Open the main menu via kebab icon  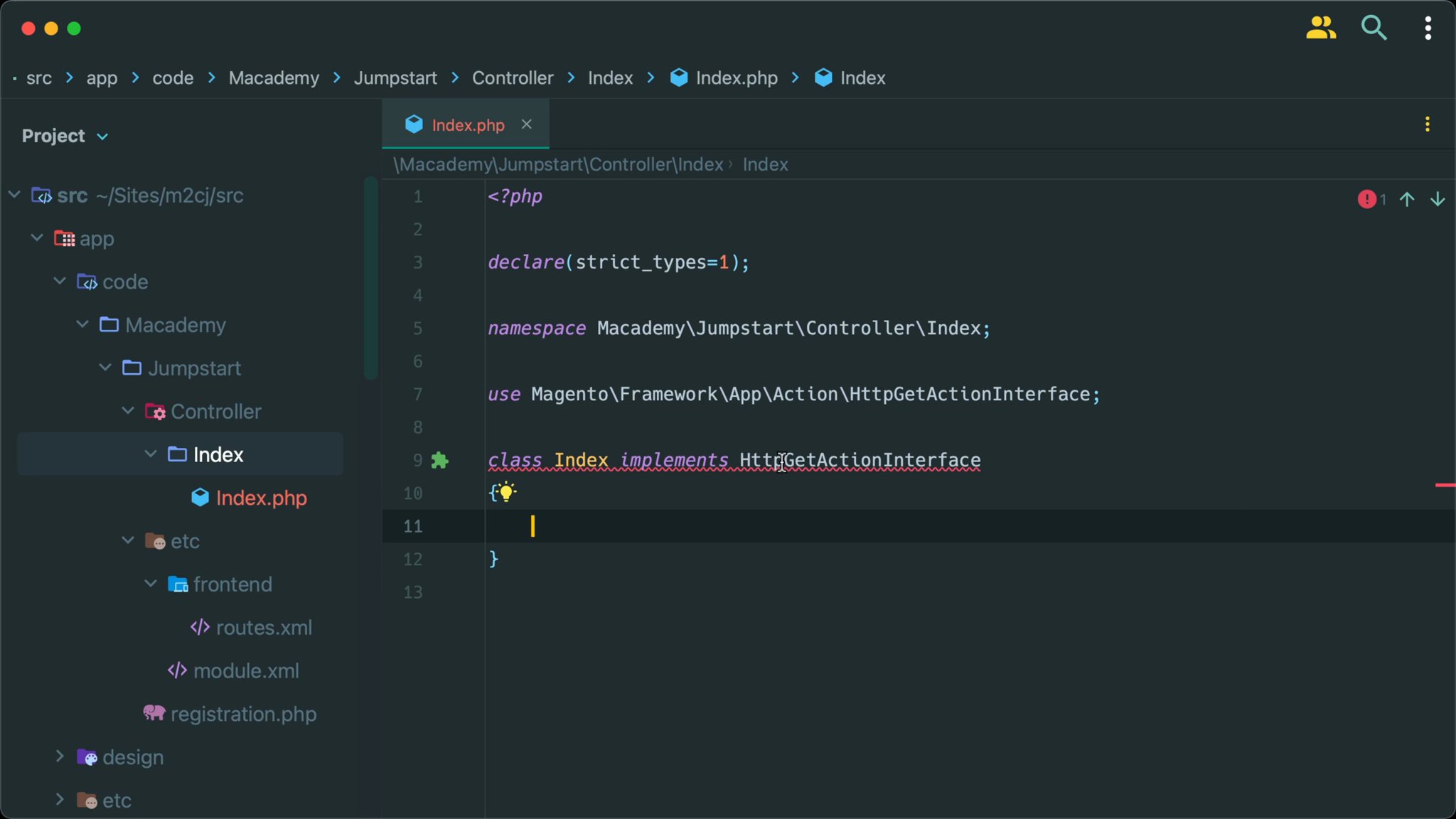(1427, 28)
